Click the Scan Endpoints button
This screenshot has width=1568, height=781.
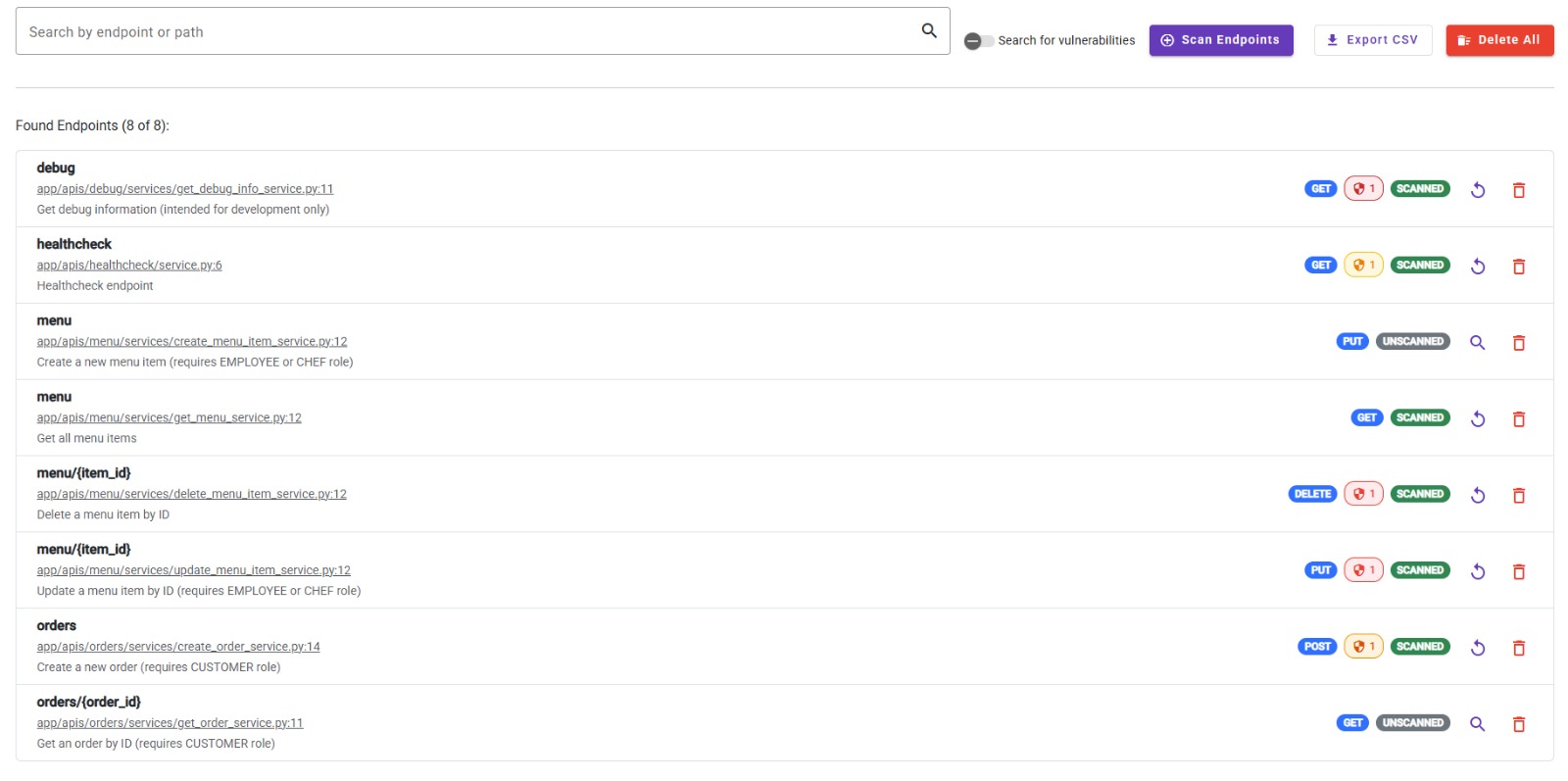[1221, 40]
